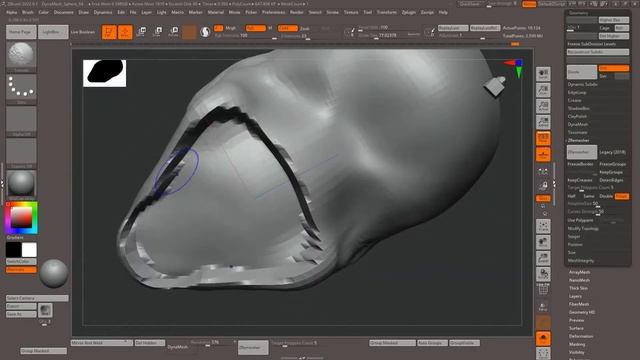This screenshot has height=360, width=640.
Task: Open the Transform menu
Action: (386, 13)
